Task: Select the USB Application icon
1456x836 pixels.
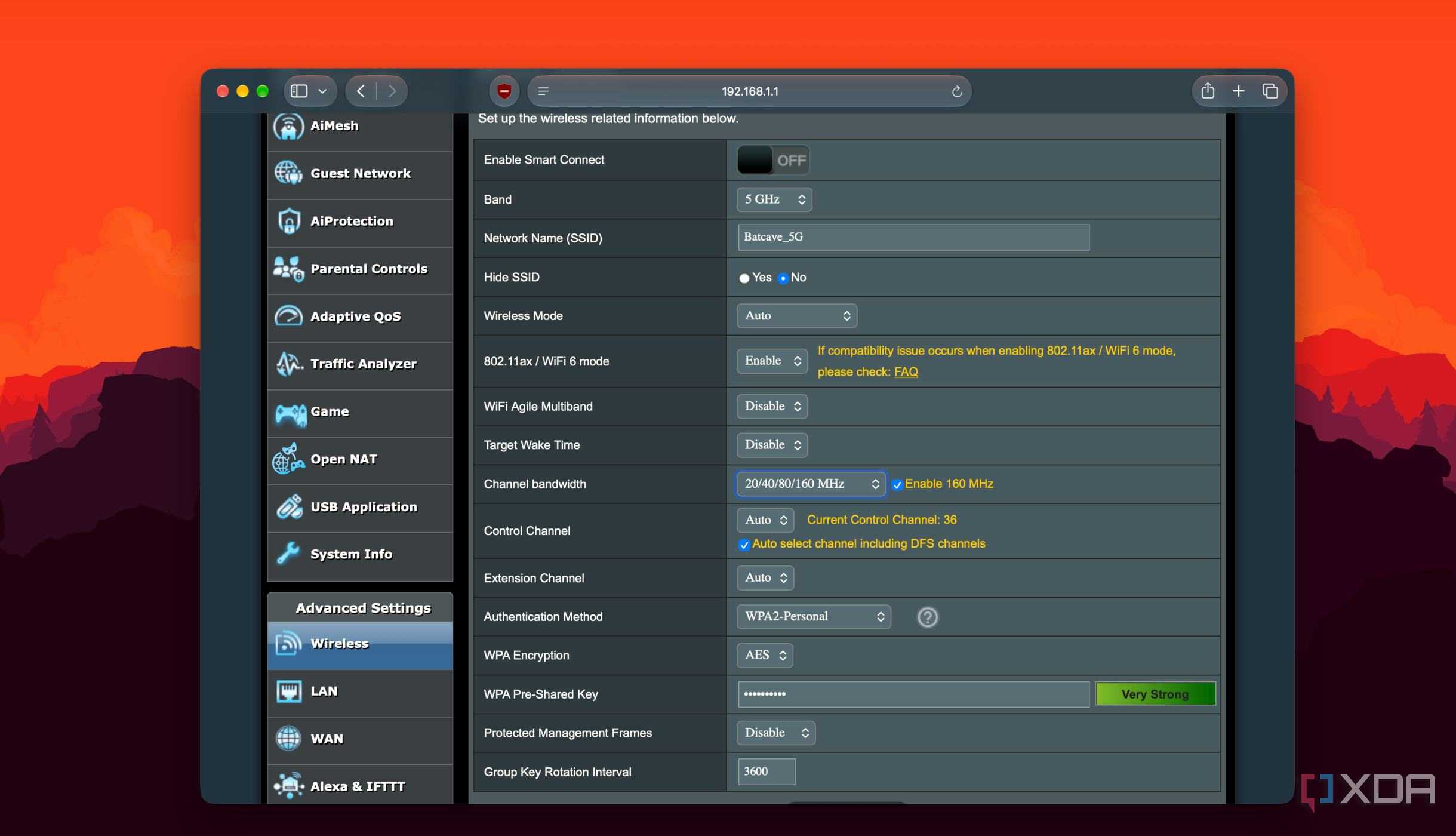Action: [289, 507]
